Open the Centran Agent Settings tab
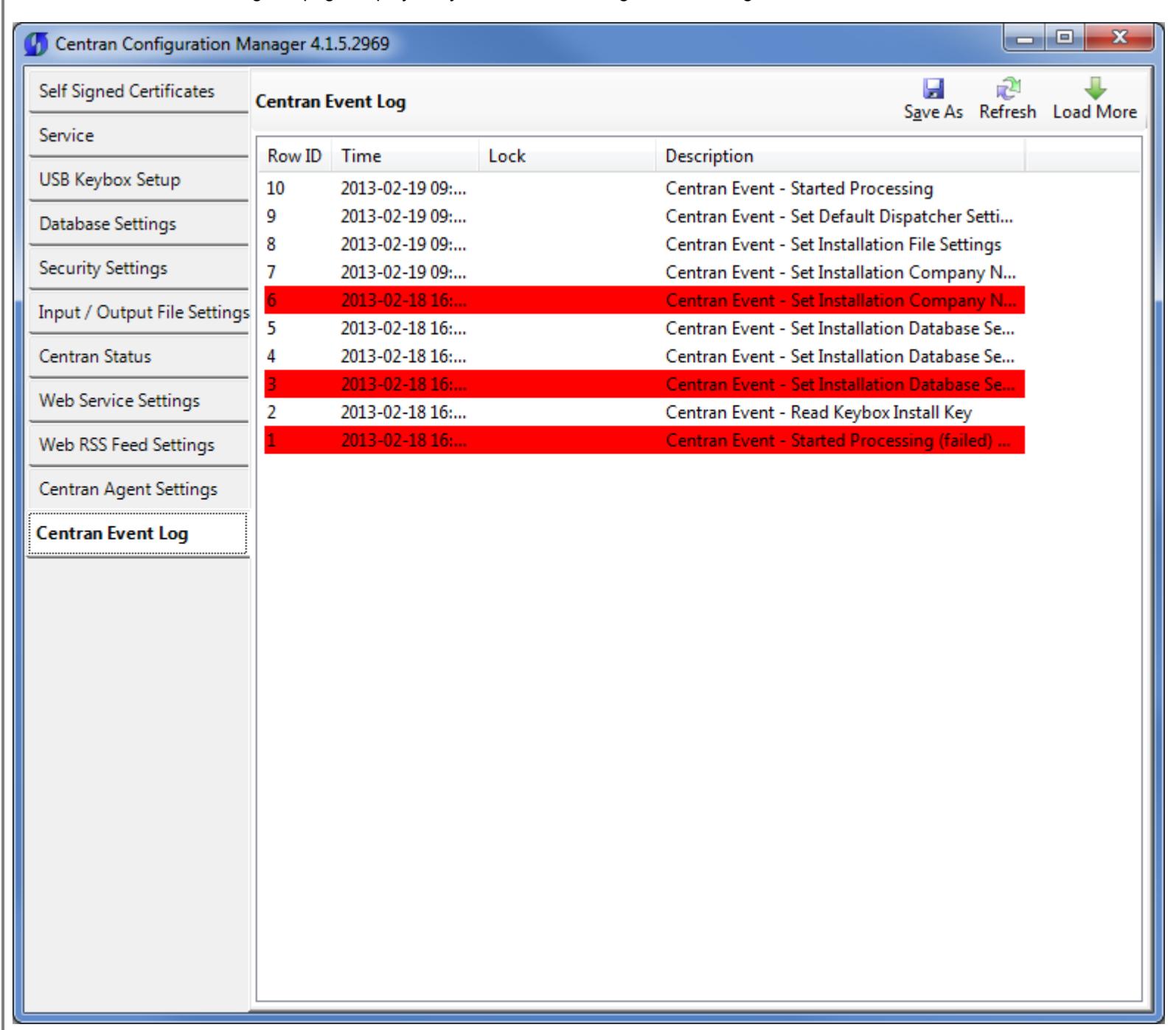Image resolution: width=1176 pixels, height=1030 pixels. pos(139,490)
